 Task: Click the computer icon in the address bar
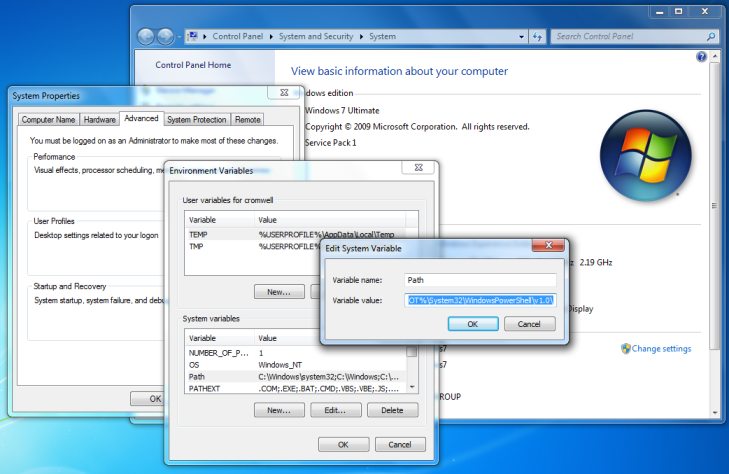coord(193,36)
